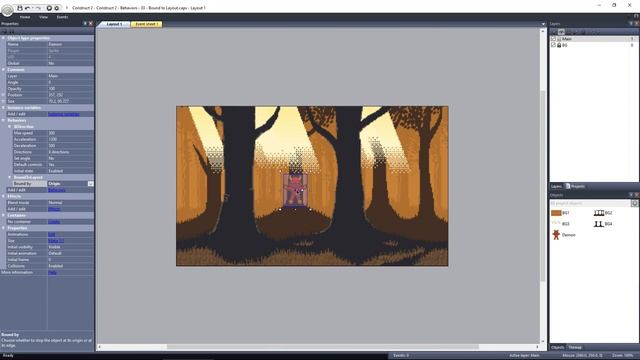
Task: Click the Behaviors add/edit link
Action: (57, 190)
